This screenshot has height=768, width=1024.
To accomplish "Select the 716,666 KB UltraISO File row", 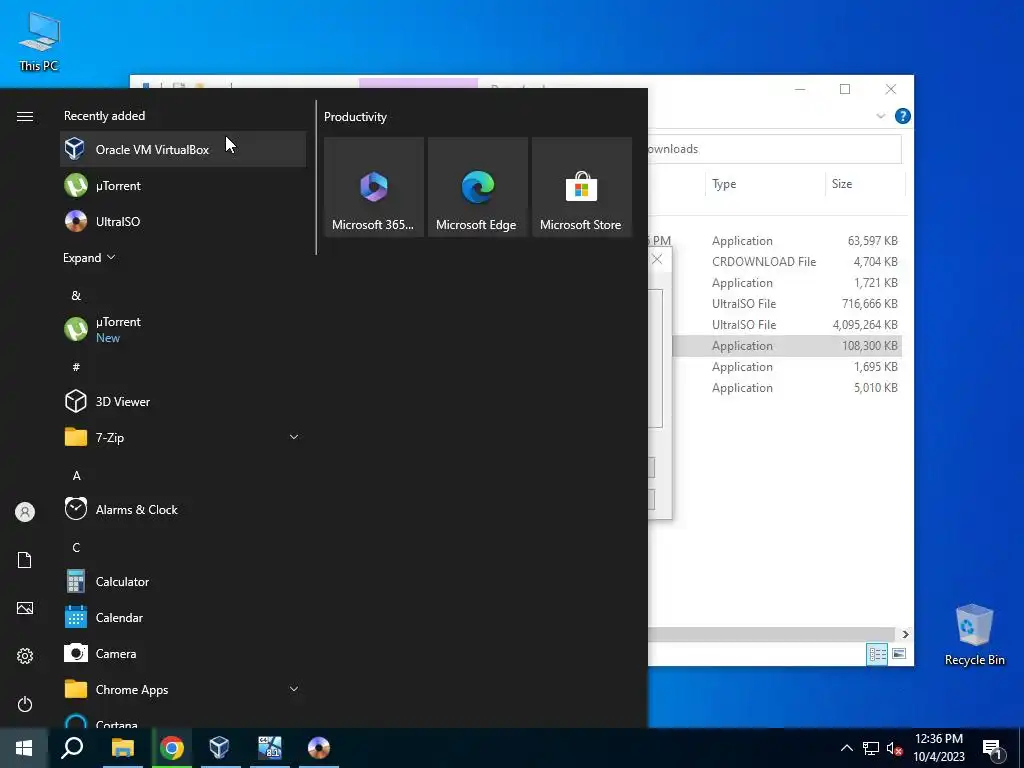I will pos(787,304).
